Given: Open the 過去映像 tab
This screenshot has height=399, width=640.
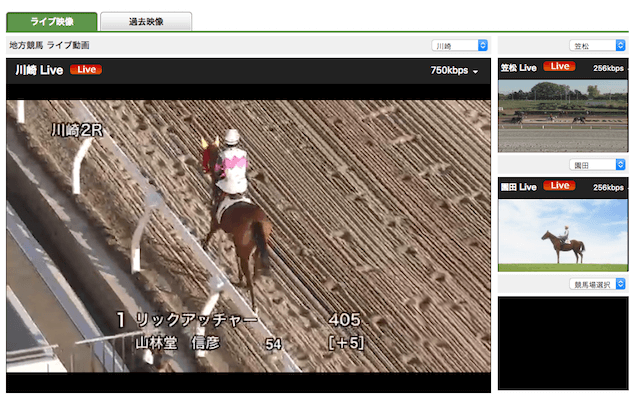Looking at the screenshot, I should (146, 22).
